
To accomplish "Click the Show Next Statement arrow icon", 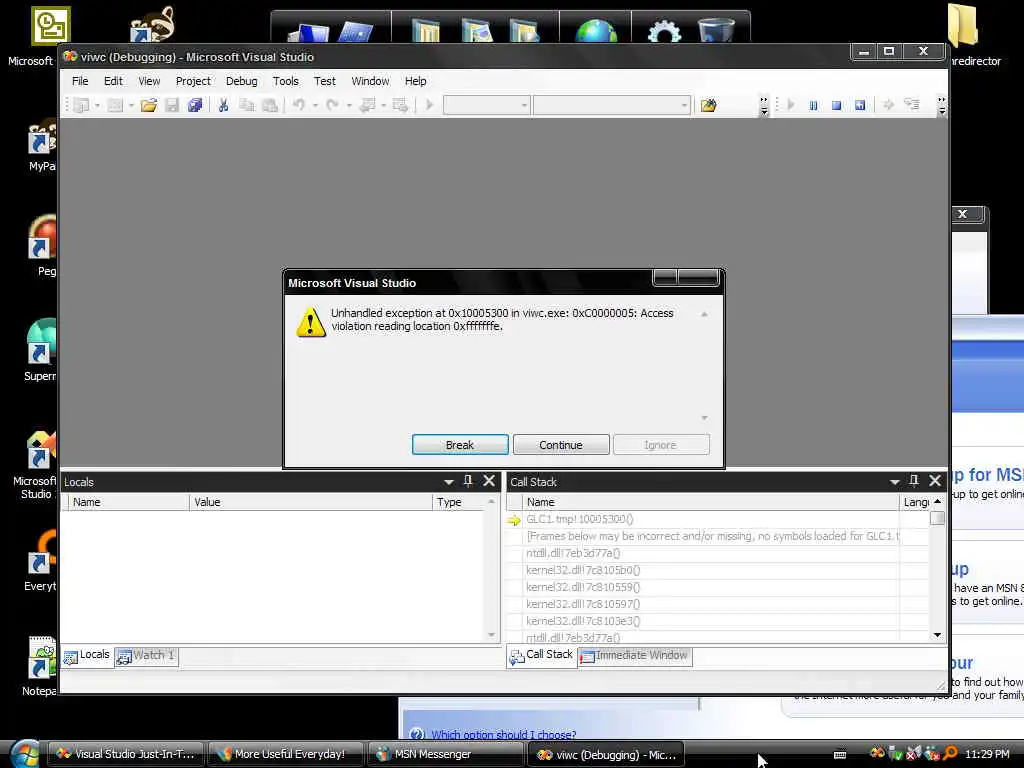I will [888, 105].
